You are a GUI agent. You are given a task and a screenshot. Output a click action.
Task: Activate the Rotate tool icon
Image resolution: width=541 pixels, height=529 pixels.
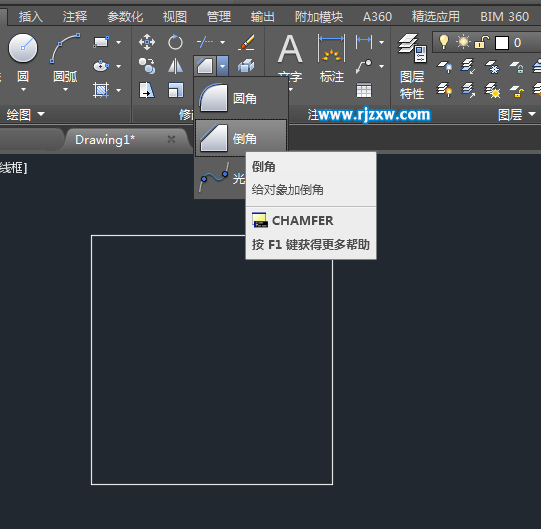pyautogui.click(x=175, y=42)
